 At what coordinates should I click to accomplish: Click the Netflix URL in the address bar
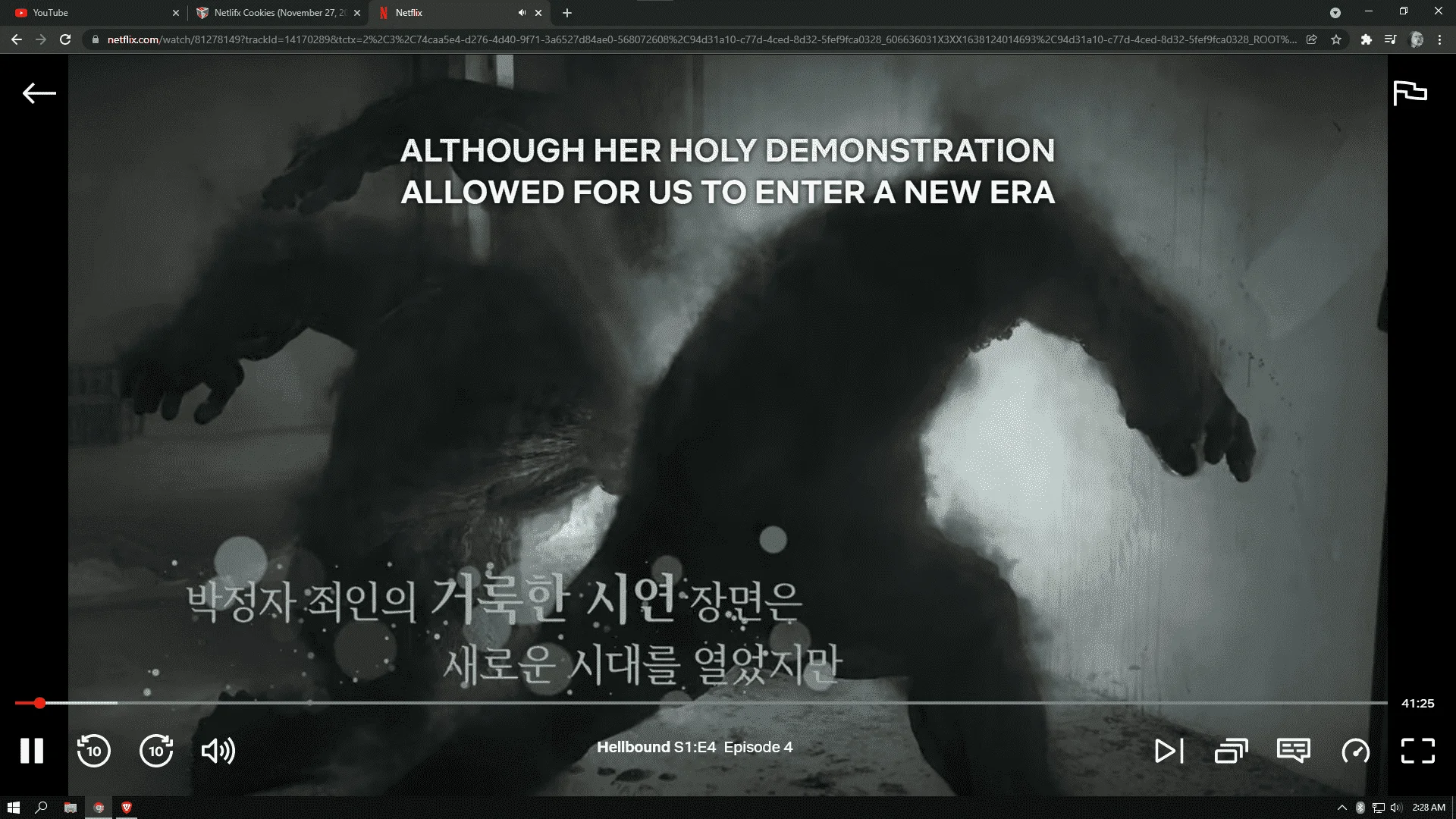701,39
